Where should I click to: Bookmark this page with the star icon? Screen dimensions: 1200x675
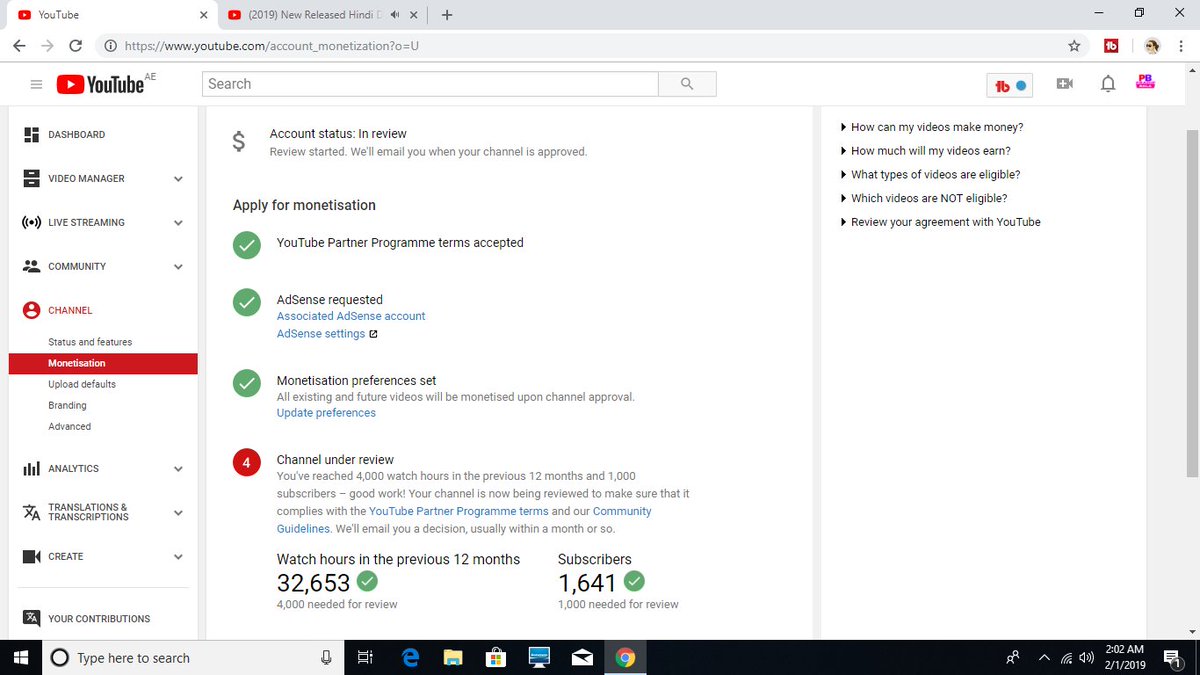pos(1074,45)
